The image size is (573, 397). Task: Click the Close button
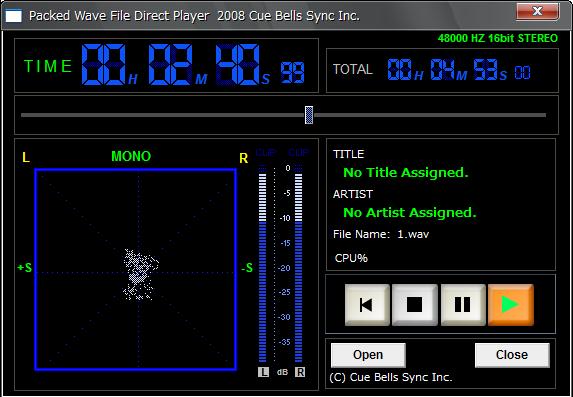pos(512,355)
